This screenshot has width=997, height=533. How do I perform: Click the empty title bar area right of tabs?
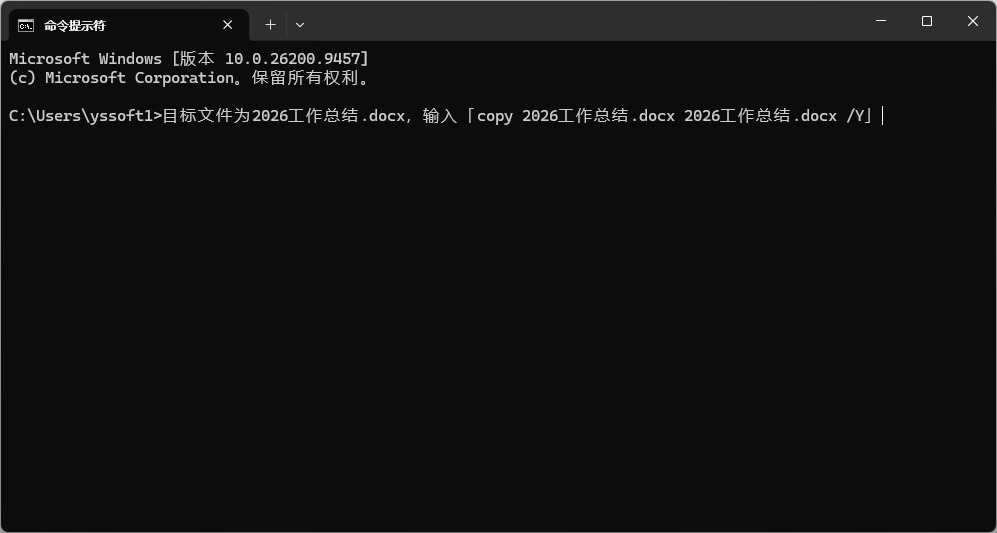coord(585,21)
